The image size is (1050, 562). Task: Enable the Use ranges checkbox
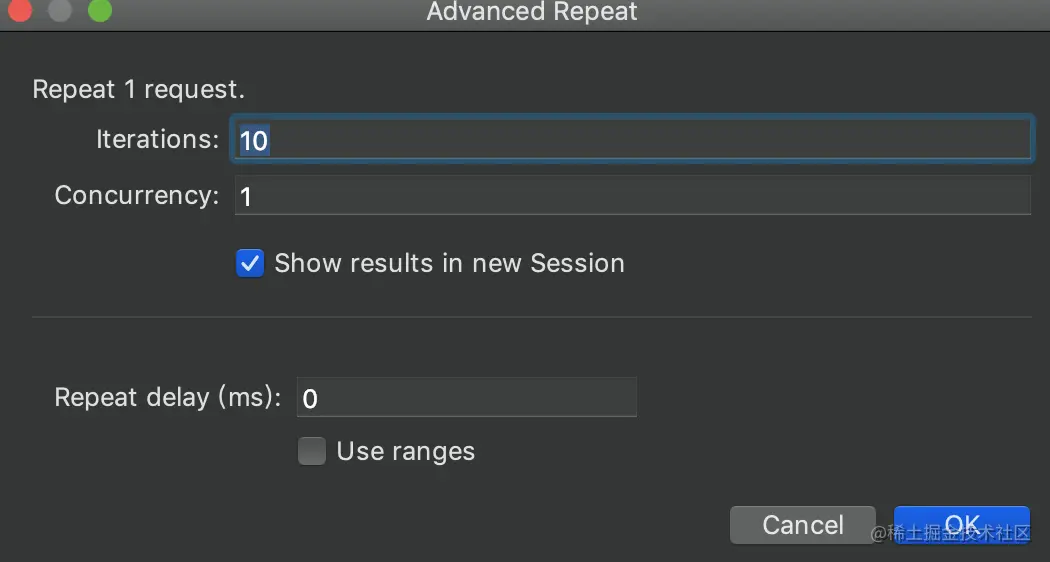click(x=312, y=452)
